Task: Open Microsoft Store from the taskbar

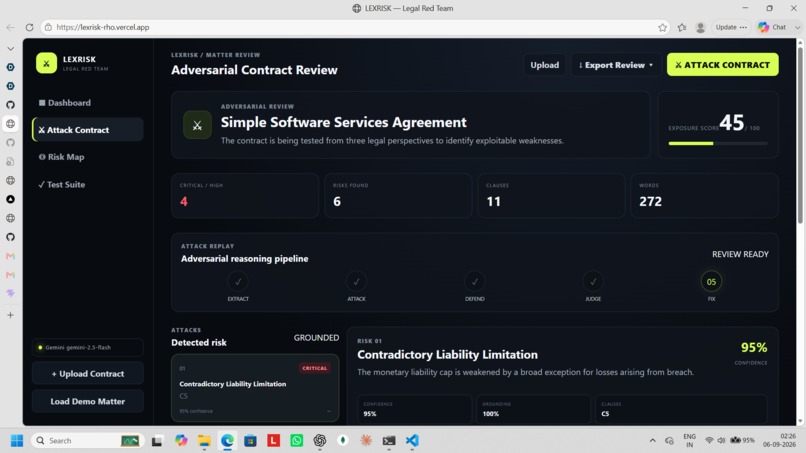Action: (250, 441)
